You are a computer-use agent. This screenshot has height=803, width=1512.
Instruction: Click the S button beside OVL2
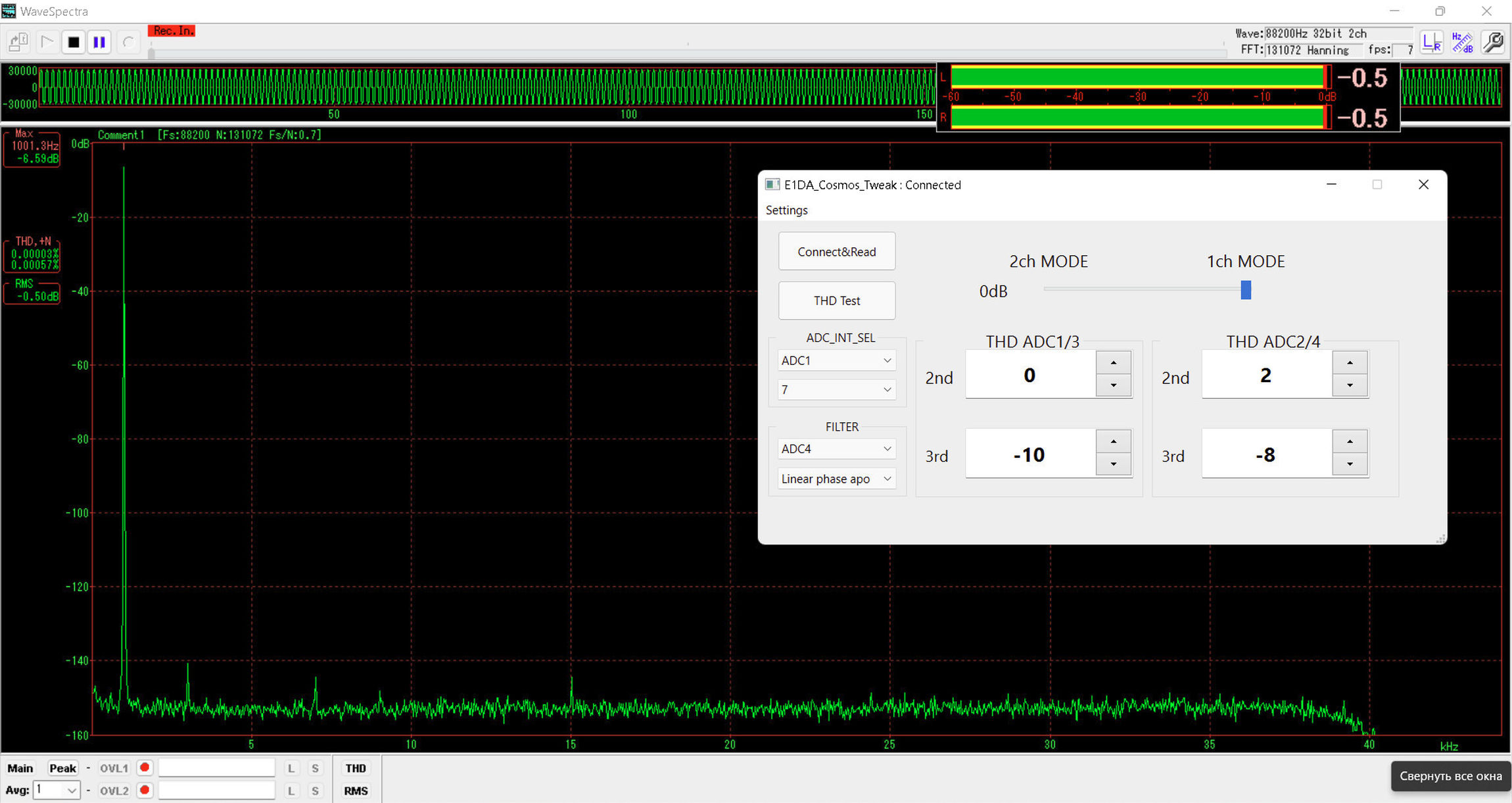click(x=315, y=791)
